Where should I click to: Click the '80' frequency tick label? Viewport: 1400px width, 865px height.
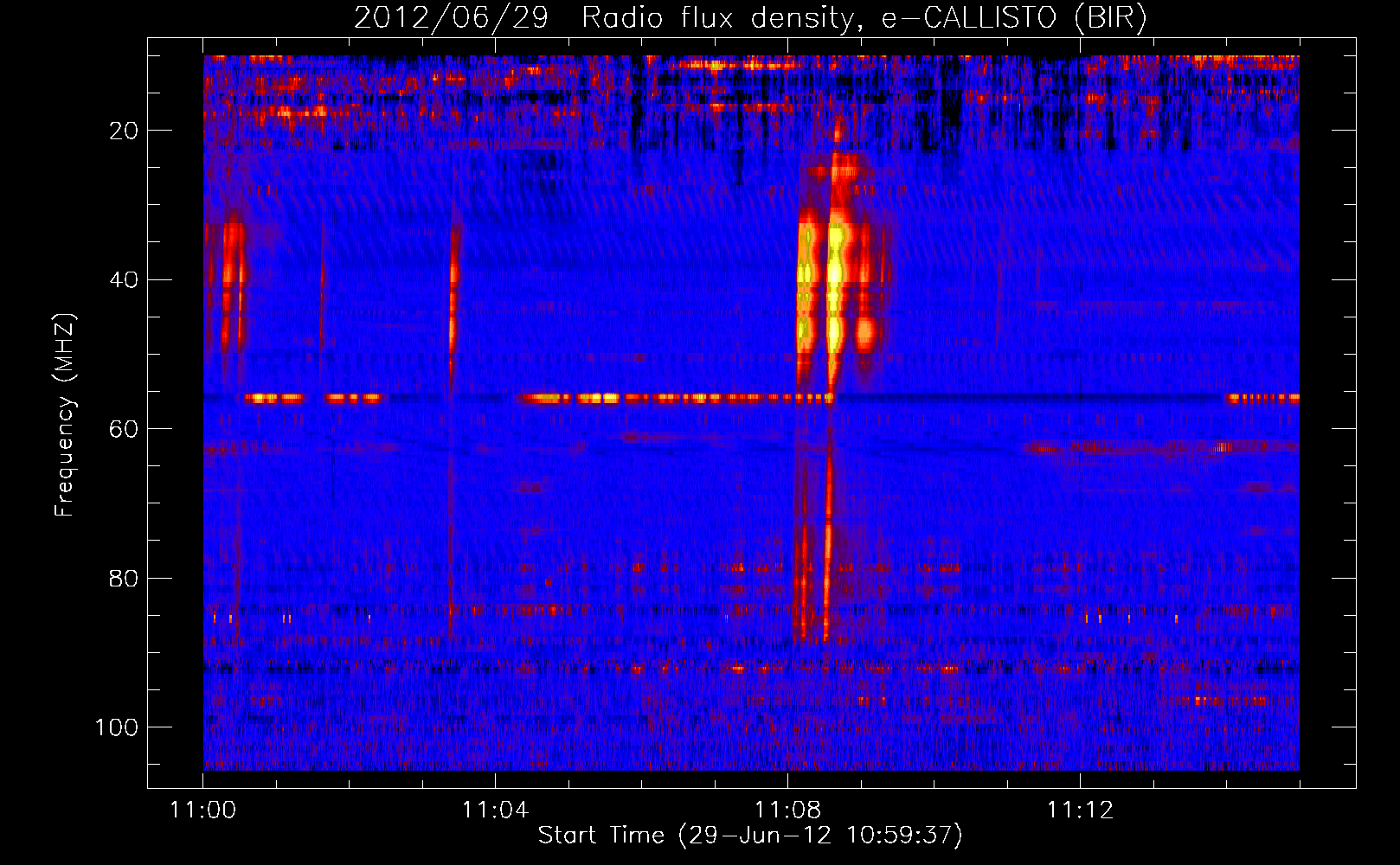coord(125,579)
